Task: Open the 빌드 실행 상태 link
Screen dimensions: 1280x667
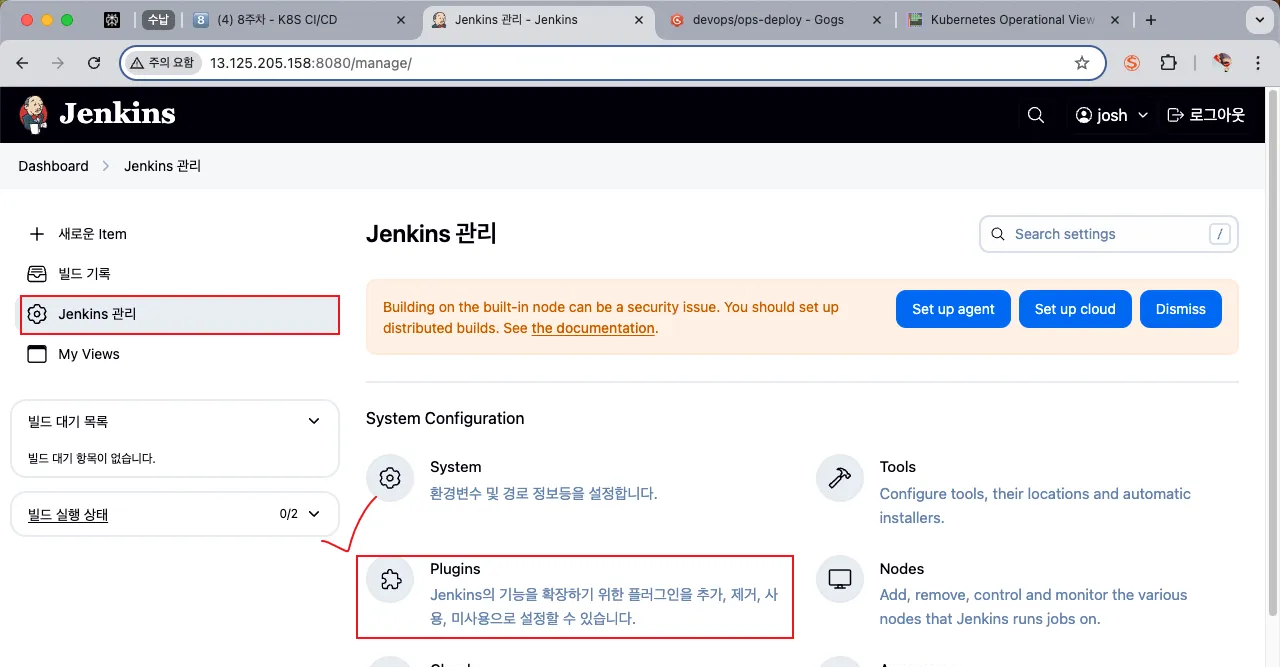Action: pos(68,515)
